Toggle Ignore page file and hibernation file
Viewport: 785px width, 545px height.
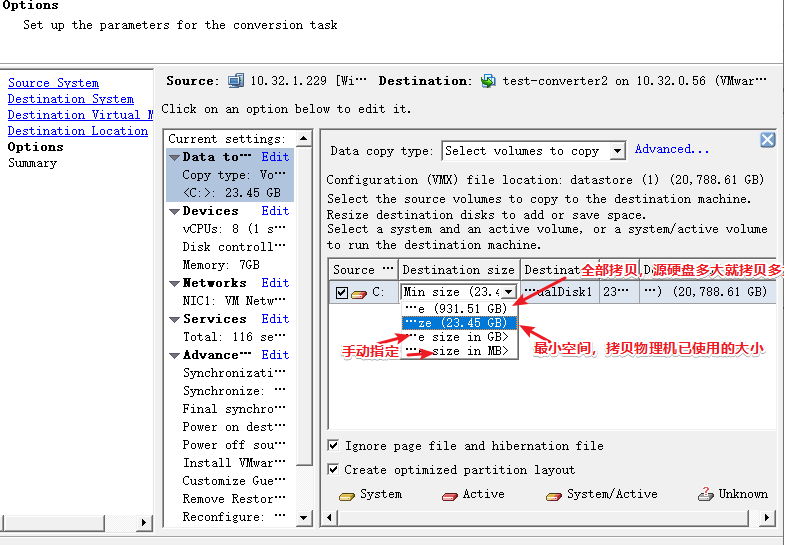(334, 446)
